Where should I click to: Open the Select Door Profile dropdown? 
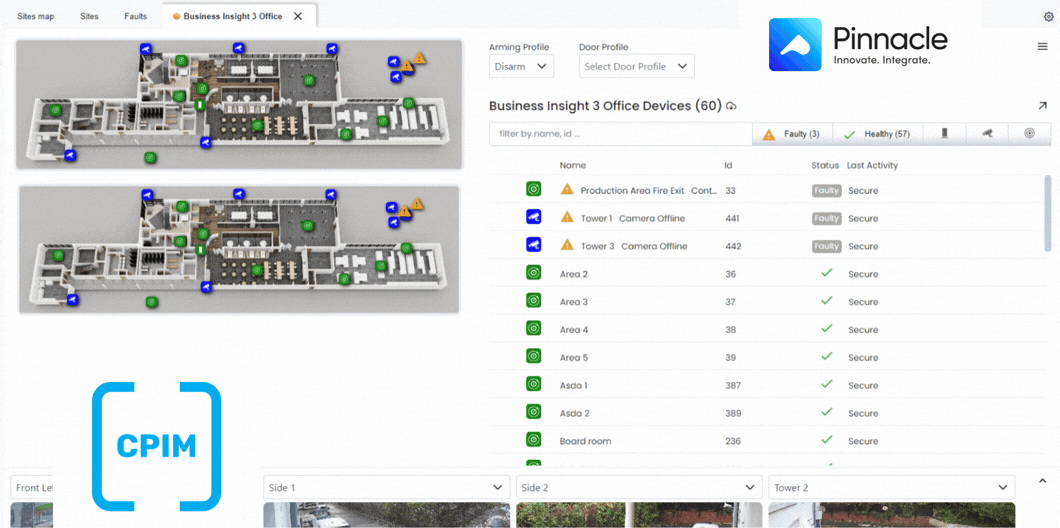pyautogui.click(x=637, y=66)
